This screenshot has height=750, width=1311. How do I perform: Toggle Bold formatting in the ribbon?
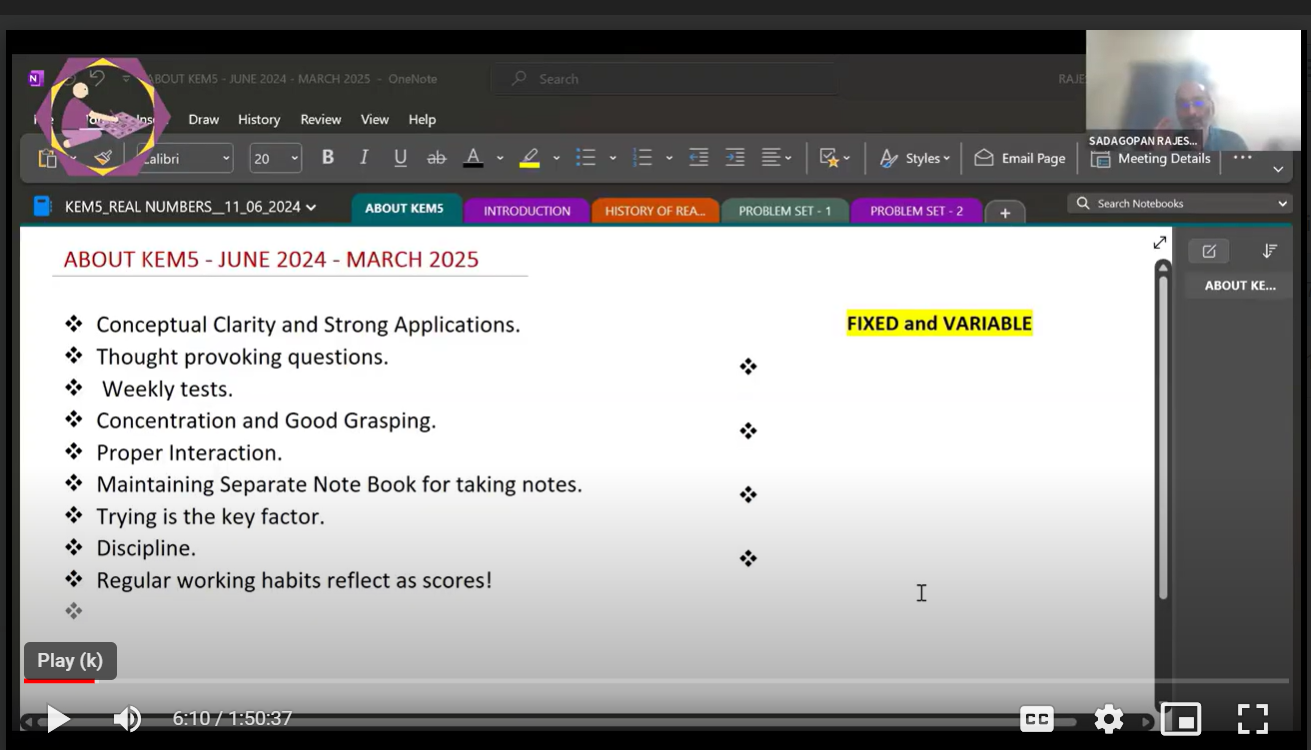[327, 158]
